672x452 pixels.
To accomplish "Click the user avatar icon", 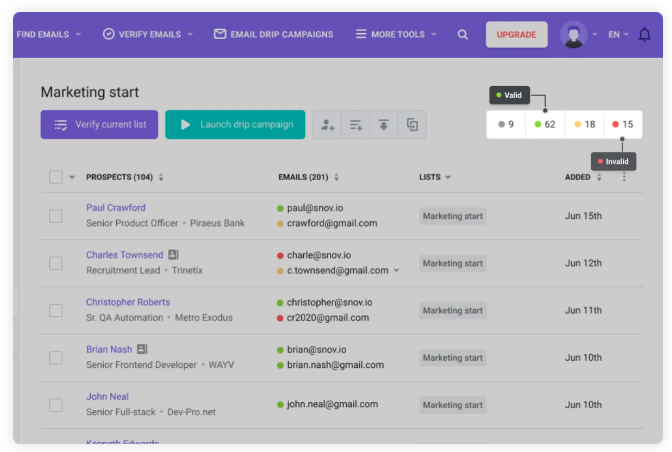I will coord(573,34).
